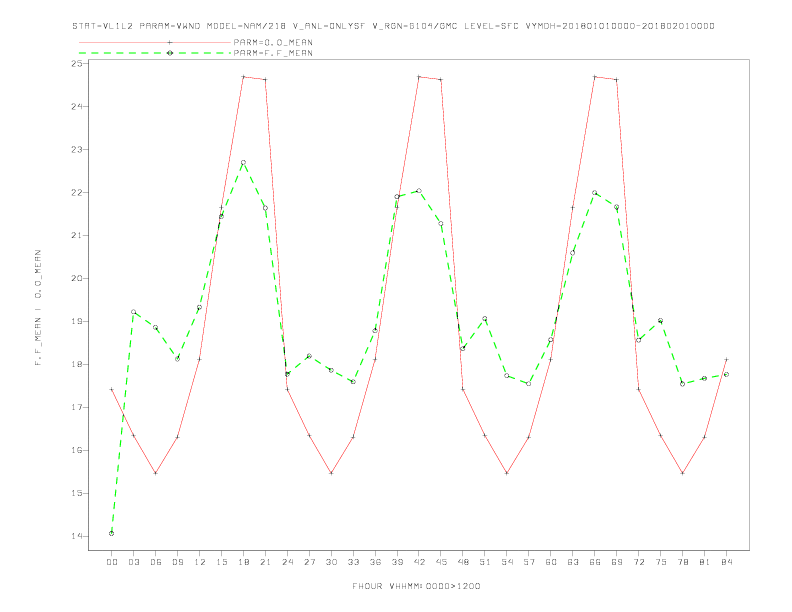792x612 pixels.
Task: Click the y-axis title F.F_MEAN | O.O_MEAN
Action: (38, 308)
